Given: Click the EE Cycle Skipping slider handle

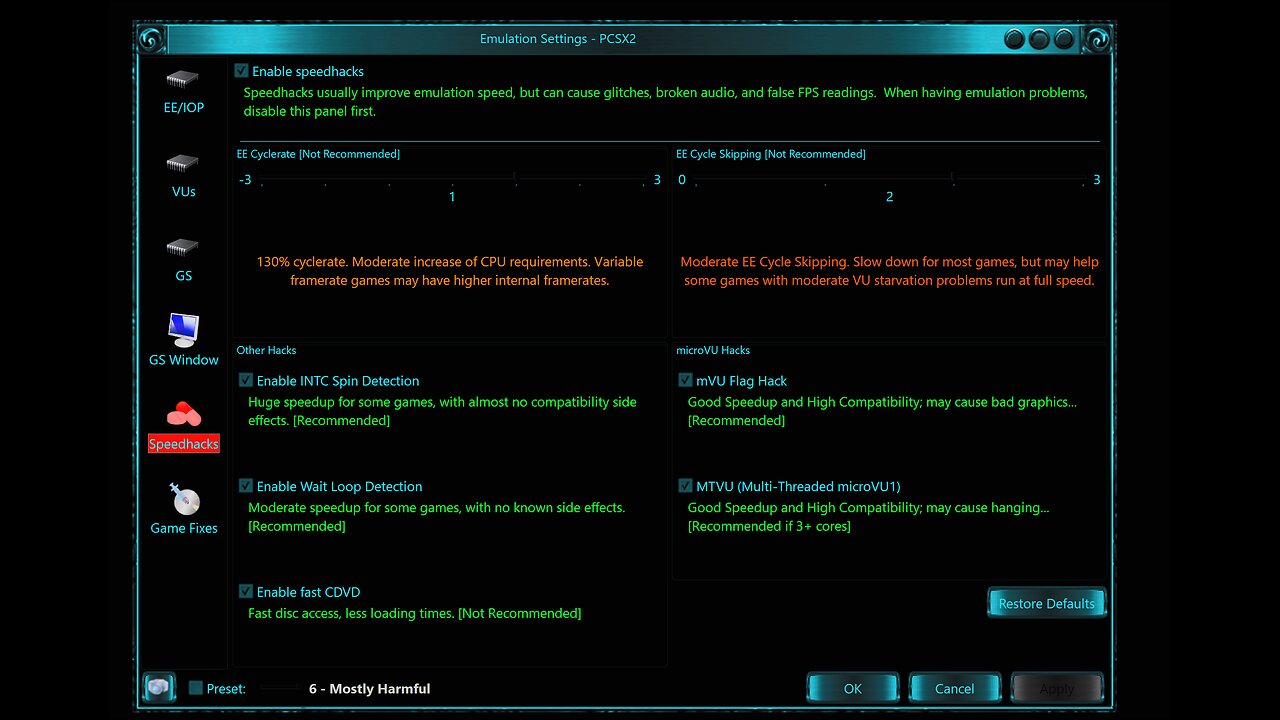Looking at the screenshot, I should 953,179.
